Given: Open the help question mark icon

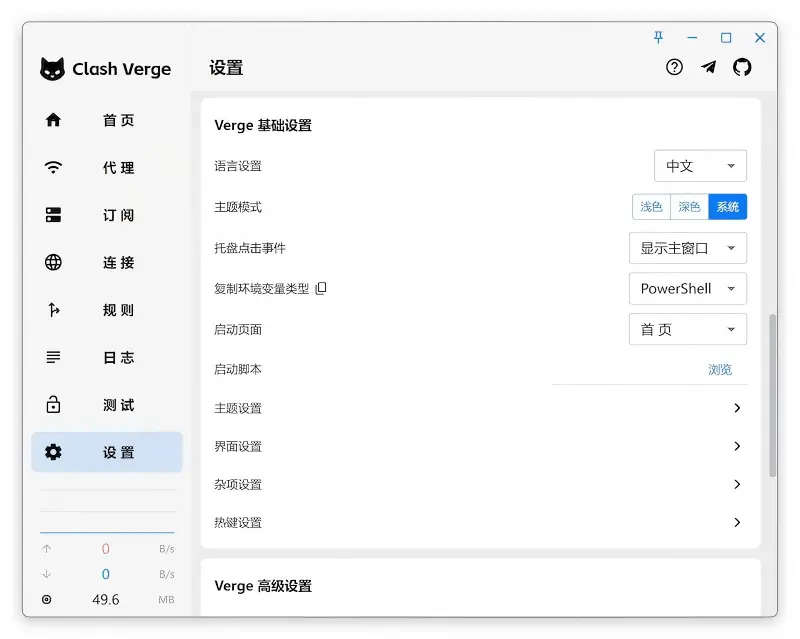Looking at the screenshot, I should tap(674, 67).
